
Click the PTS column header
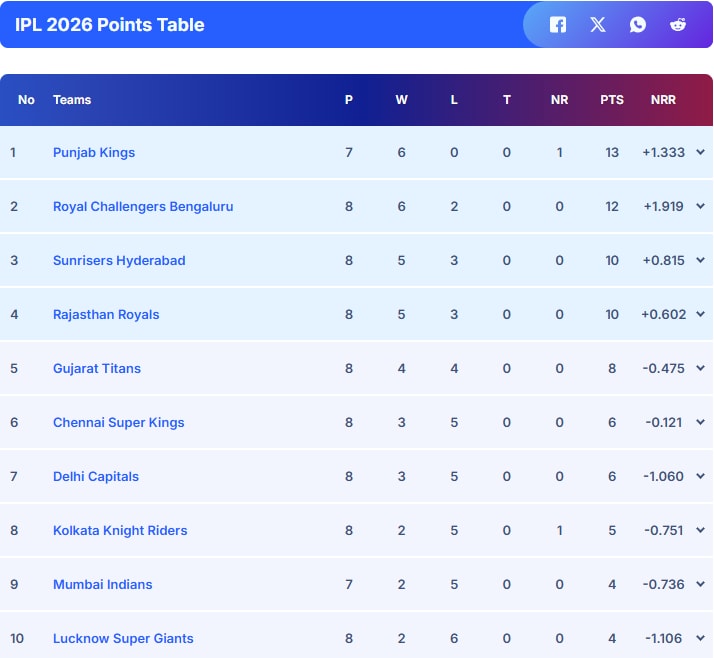pos(612,100)
